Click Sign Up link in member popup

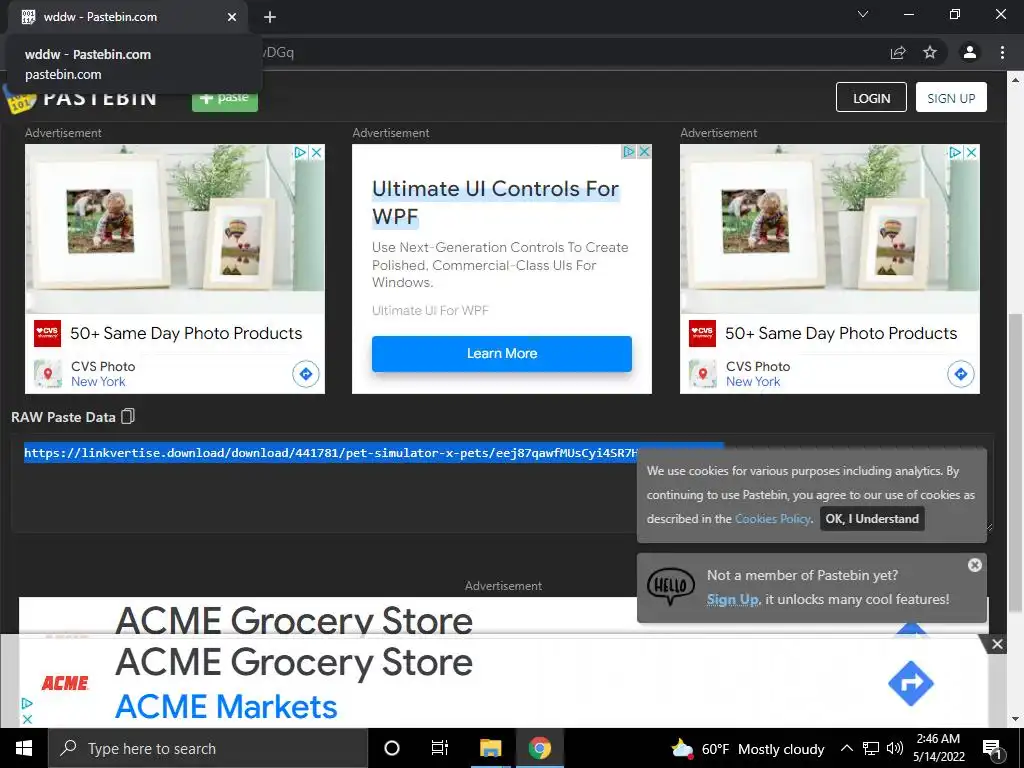[x=733, y=600]
